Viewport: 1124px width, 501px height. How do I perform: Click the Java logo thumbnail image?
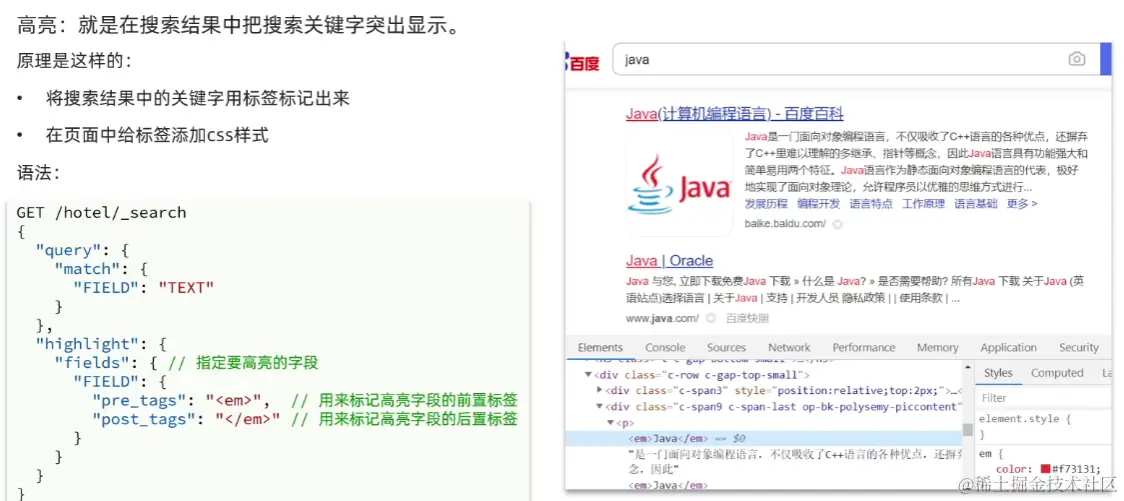(x=679, y=183)
